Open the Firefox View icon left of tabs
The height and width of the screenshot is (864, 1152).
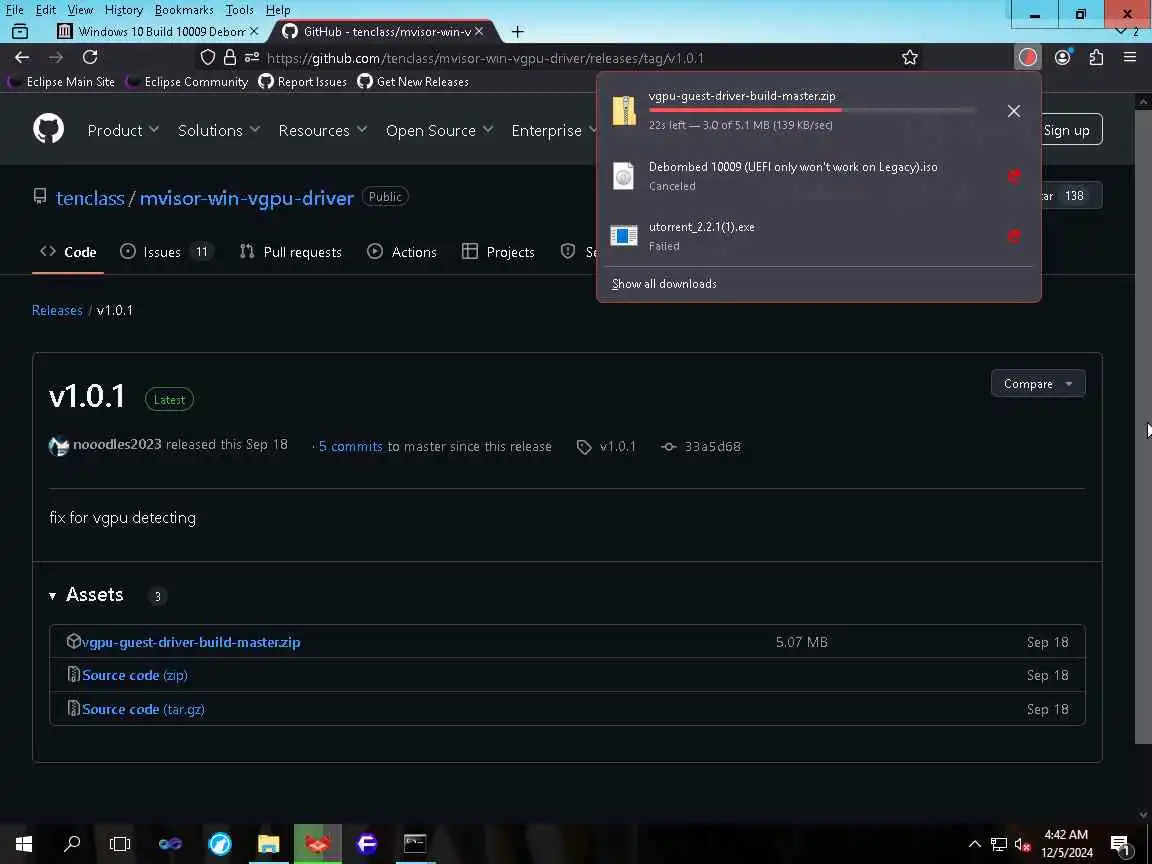[x=20, y=32]
